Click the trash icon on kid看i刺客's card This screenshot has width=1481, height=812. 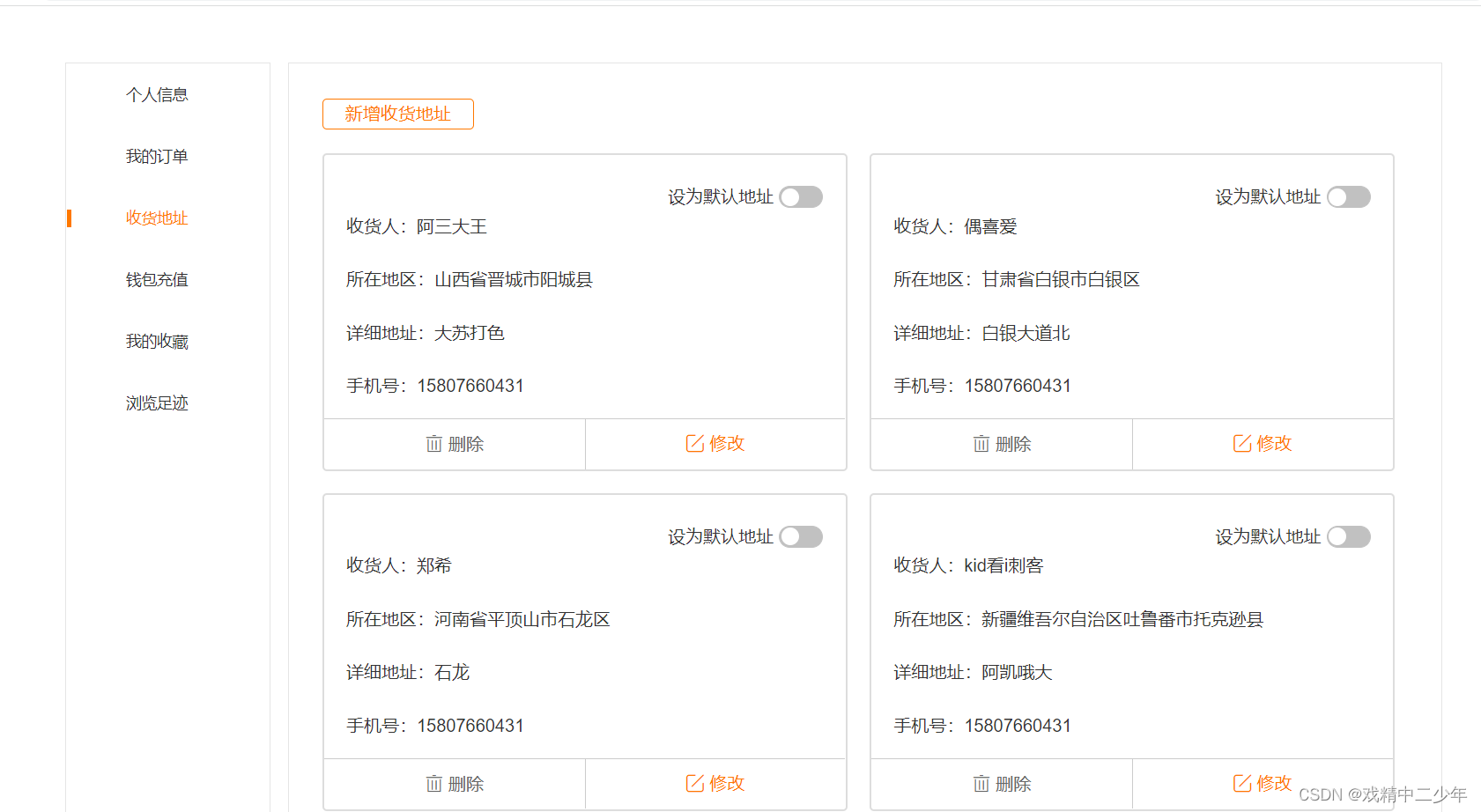tap(981, 783)
